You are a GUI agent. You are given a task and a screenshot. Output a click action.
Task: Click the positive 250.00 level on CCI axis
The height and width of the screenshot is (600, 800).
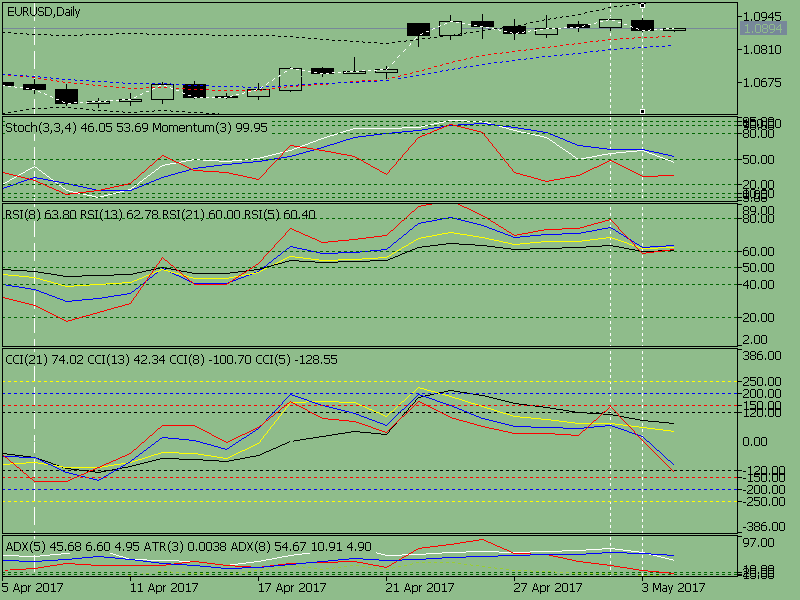click(762, 382)
